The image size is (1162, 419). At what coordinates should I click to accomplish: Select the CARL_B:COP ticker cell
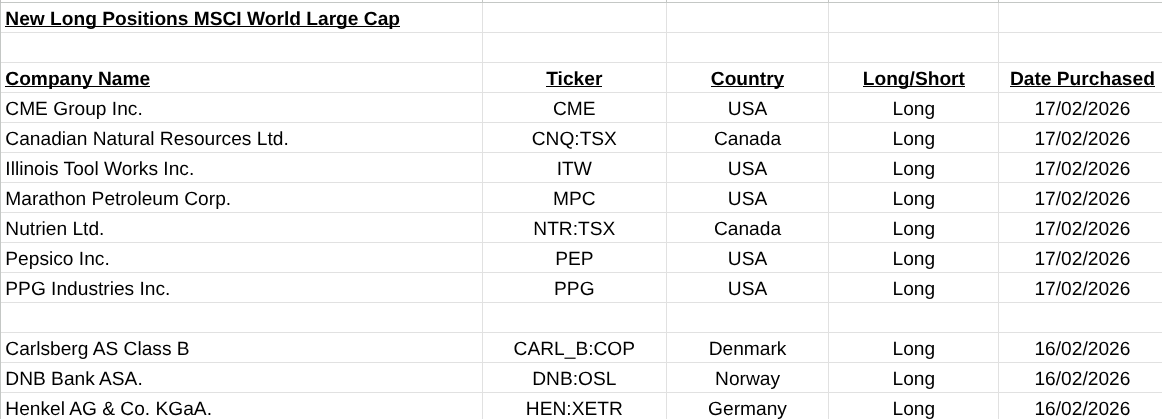tap(574, 349)
